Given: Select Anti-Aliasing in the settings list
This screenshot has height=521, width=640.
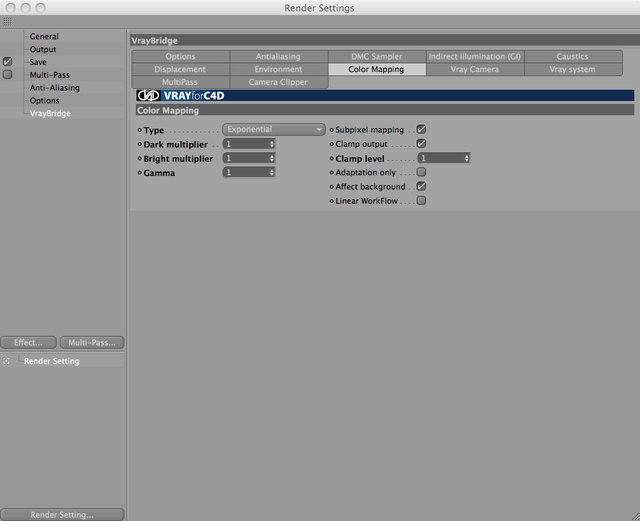Looking at the screenshot, I should click(x=55, y=87).
